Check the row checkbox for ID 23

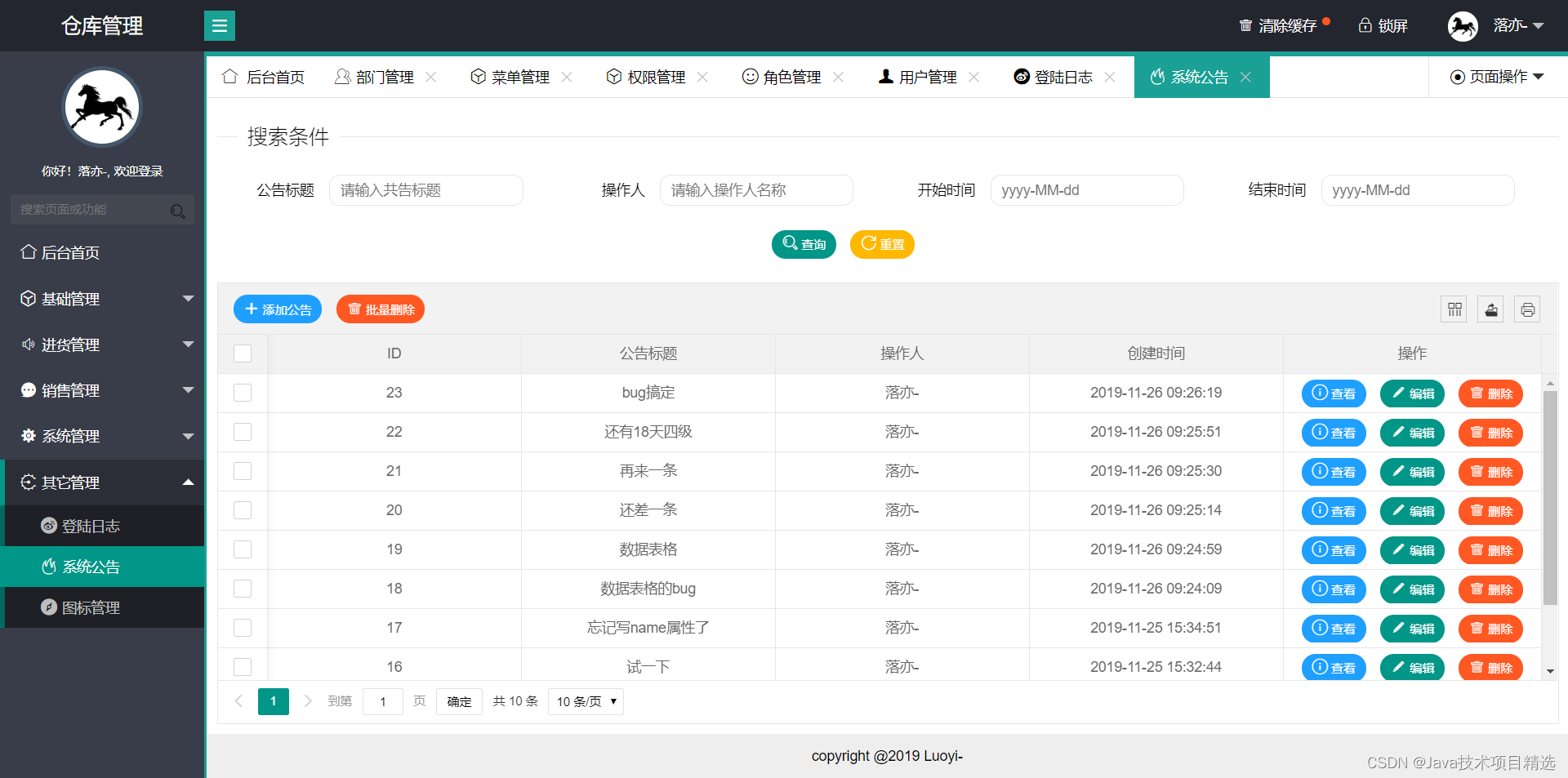[x=243, y=393]
